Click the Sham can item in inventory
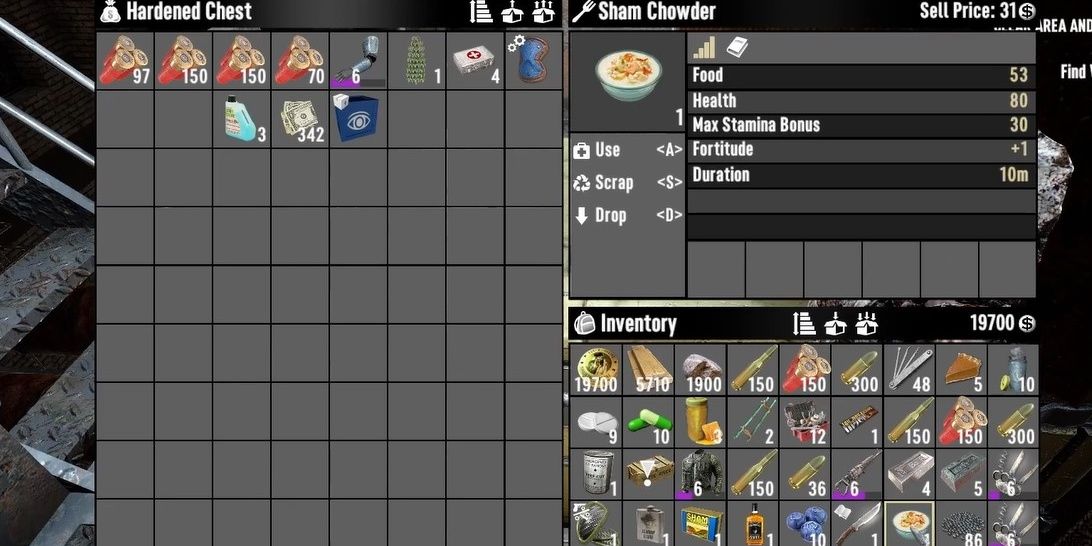Screen dimensions: 1092x546 tap(701, 526)
